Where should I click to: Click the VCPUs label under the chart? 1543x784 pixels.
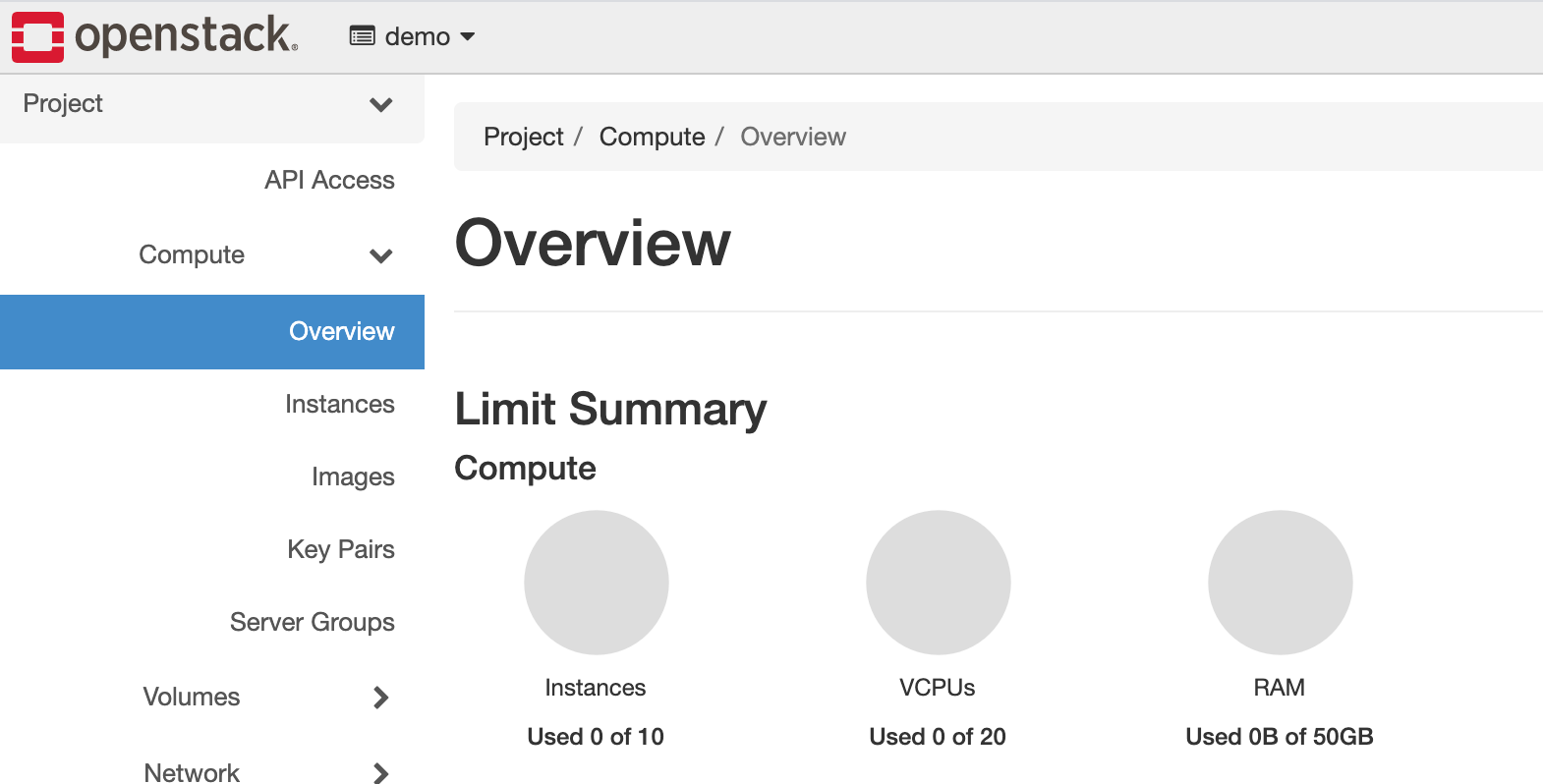938,688
